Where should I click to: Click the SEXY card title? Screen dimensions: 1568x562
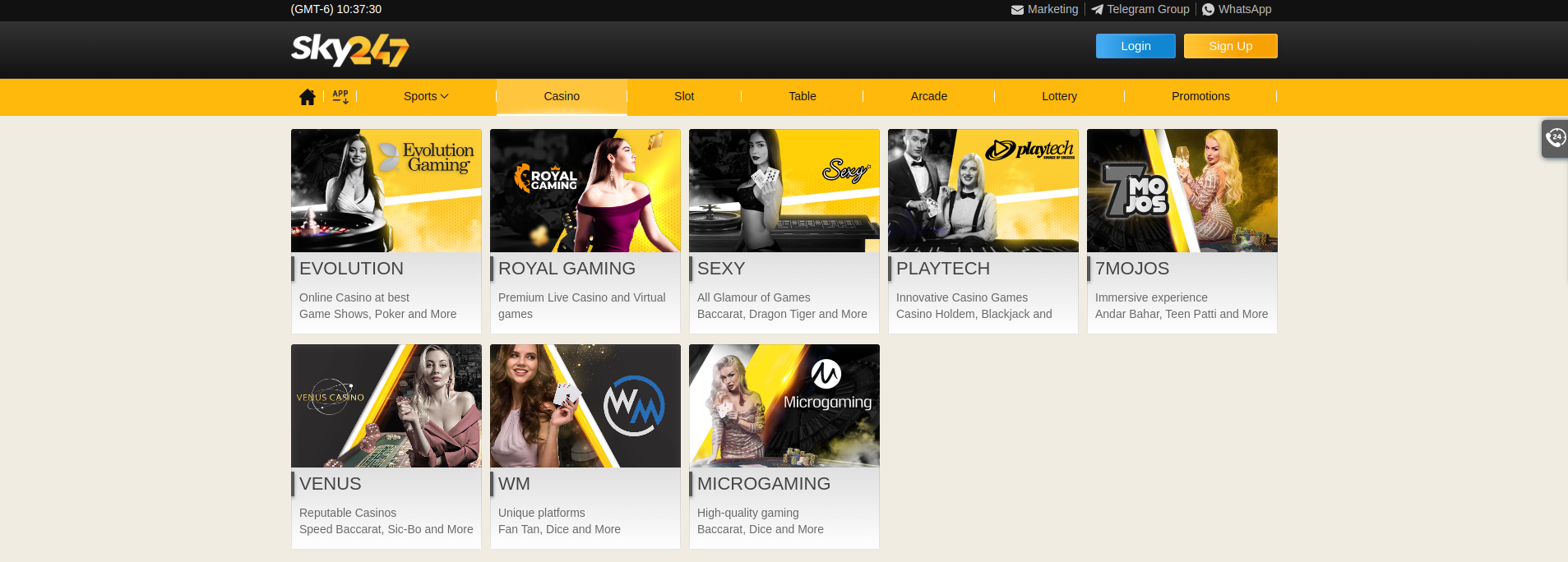(721, 269)
